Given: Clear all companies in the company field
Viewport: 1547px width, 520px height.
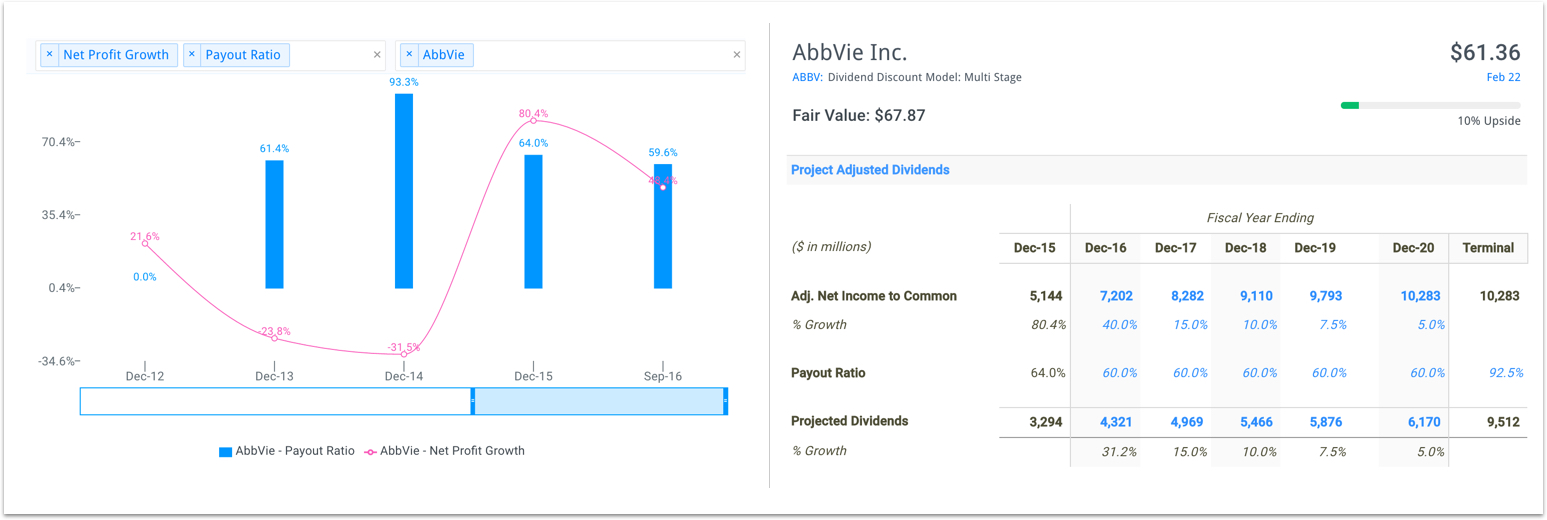Looking at the screenshot, I should [x=737, y=55].
